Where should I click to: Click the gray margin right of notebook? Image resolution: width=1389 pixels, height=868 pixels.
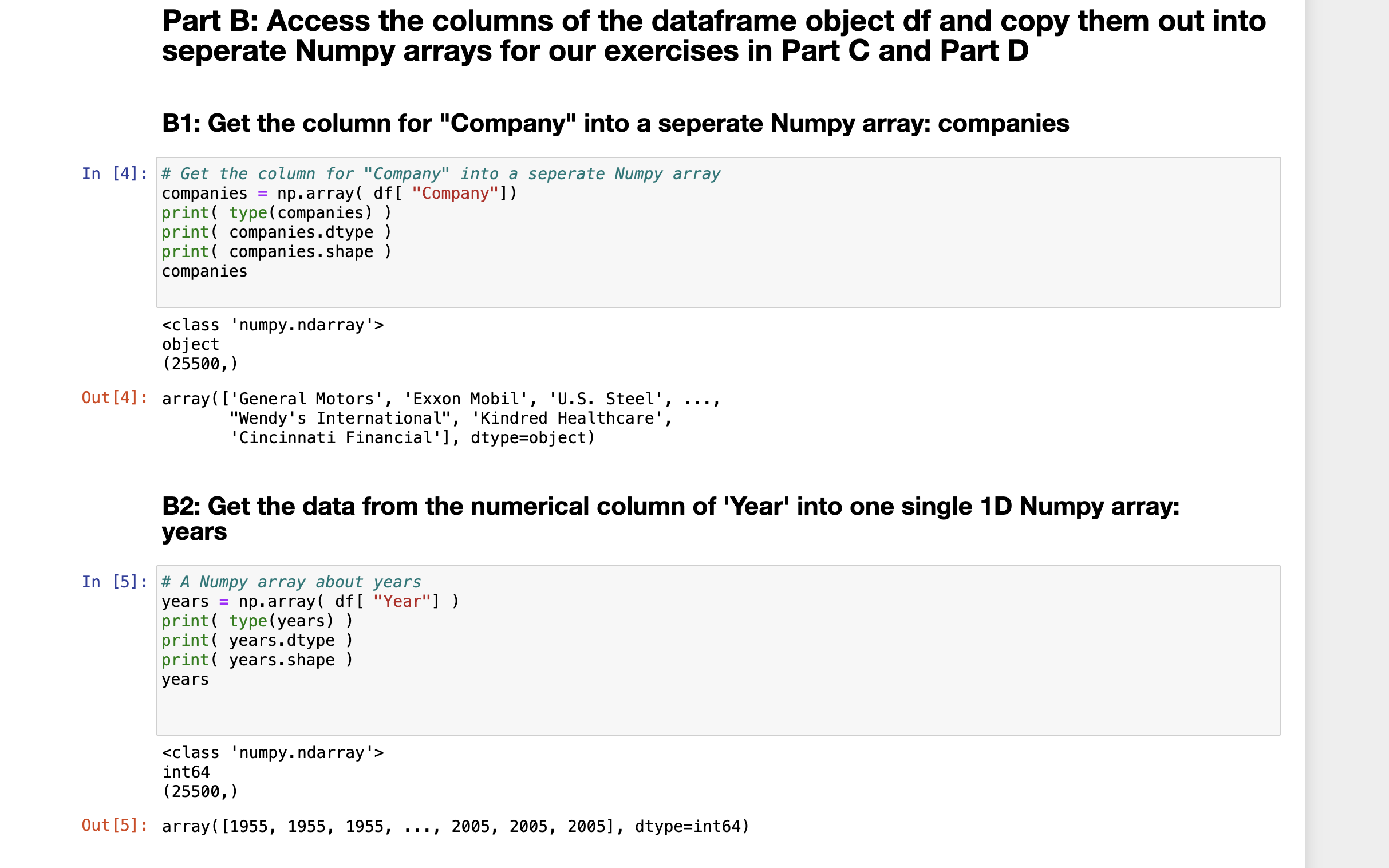[1347, 434]
